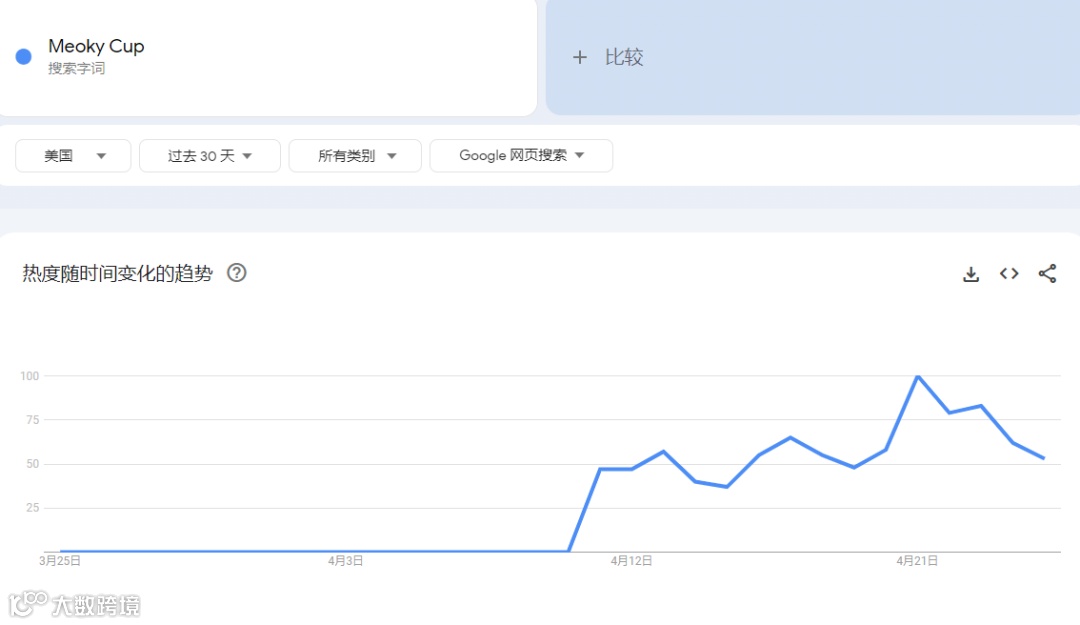Viewport: 1080px width, 625px height.
Task: Select the 4月3日 axis label
Action: tap(345, 561)
